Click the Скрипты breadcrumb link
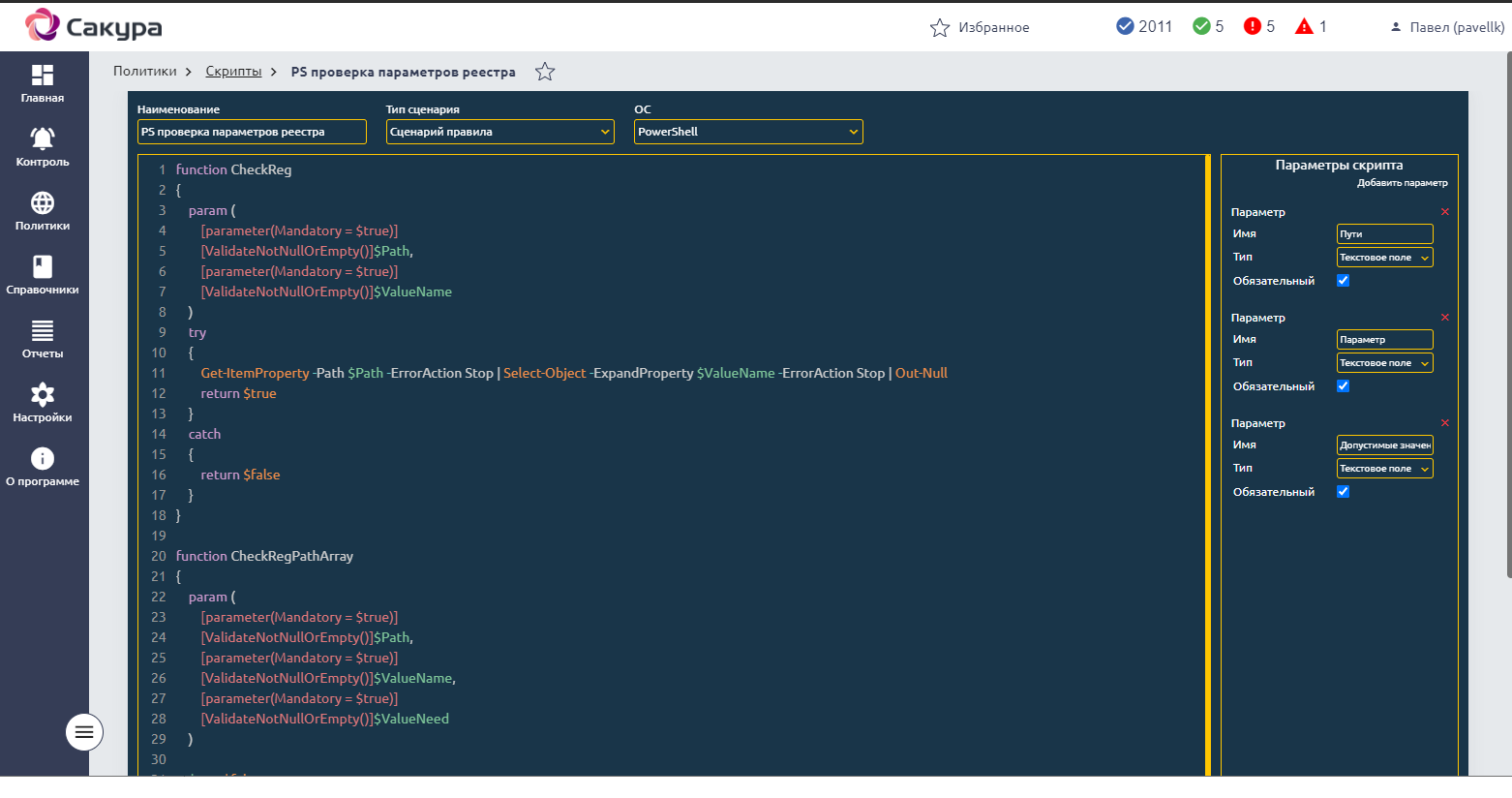Image resolution: width=1512 pixels, height=798 pixels. coord(233,72)
